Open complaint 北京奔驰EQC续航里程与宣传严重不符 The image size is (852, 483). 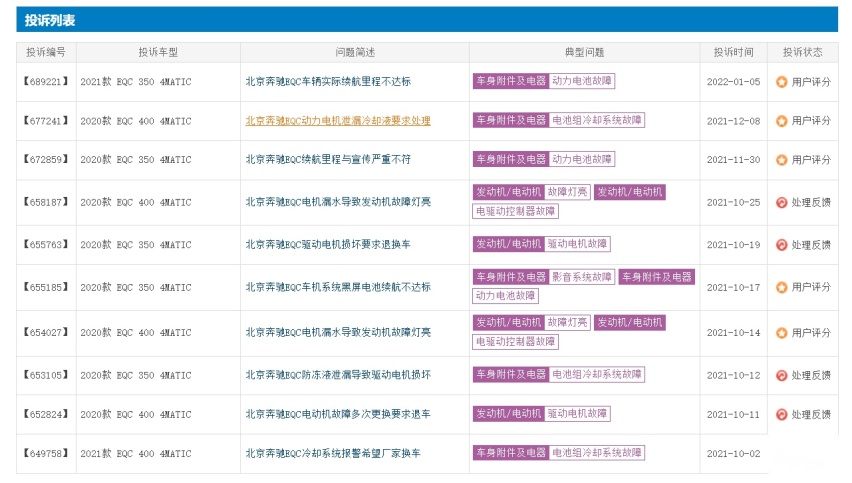point(328,159)
